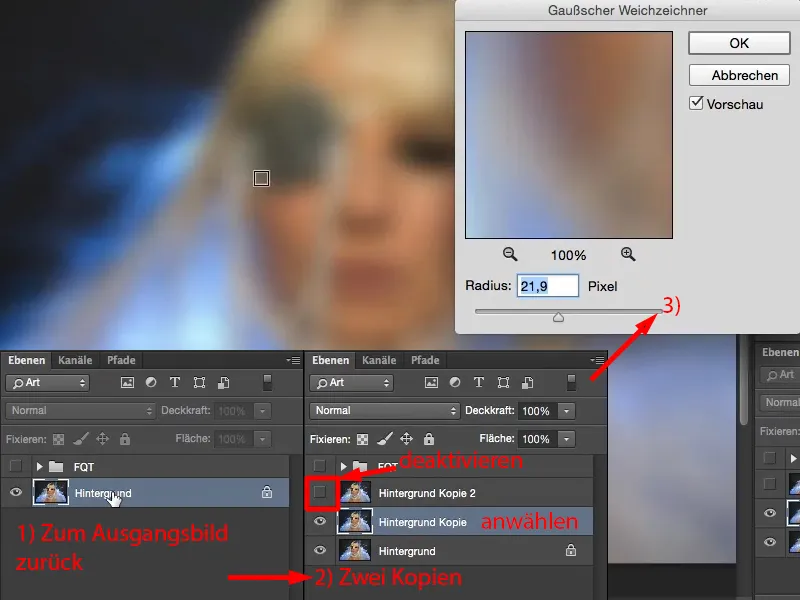Switch to Kanäle tab in middle panel
Screen dimensions: 800x600
379,360
